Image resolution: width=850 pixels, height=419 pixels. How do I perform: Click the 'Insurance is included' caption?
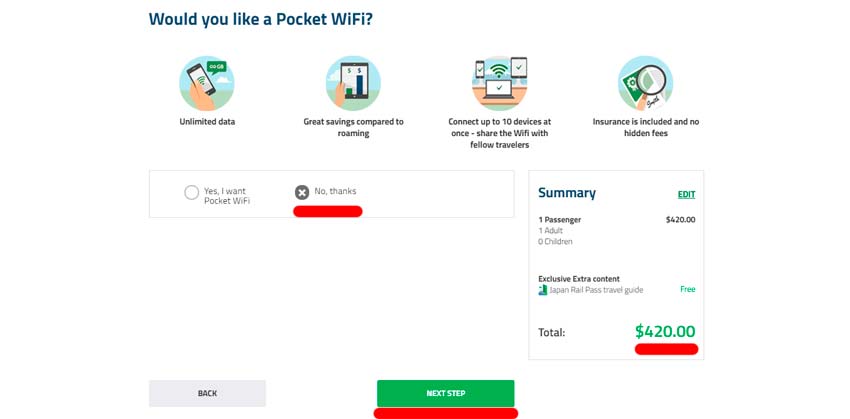(645, 127)
